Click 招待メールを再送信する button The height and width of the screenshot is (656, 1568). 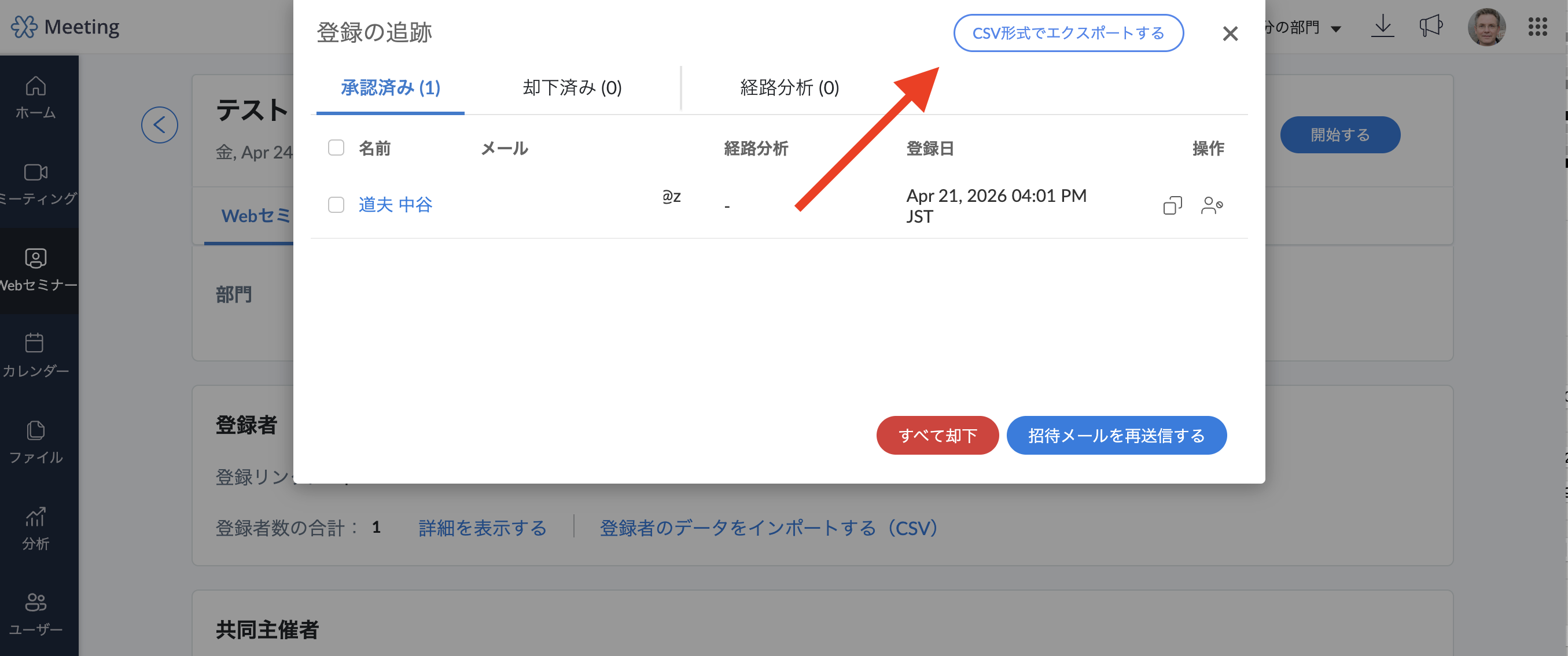tap(1116, 435)
